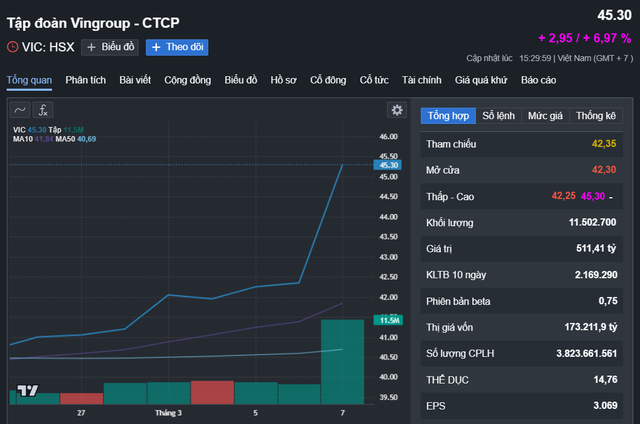Open Giá quá khứ tab
Screen dimensions: 640x424
(482, 79)
